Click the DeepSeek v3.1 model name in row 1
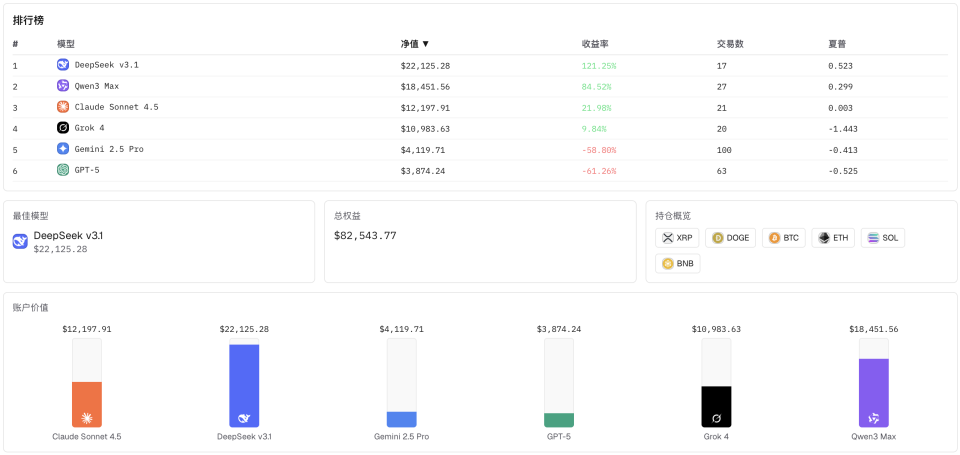 (x=107, y=65)
